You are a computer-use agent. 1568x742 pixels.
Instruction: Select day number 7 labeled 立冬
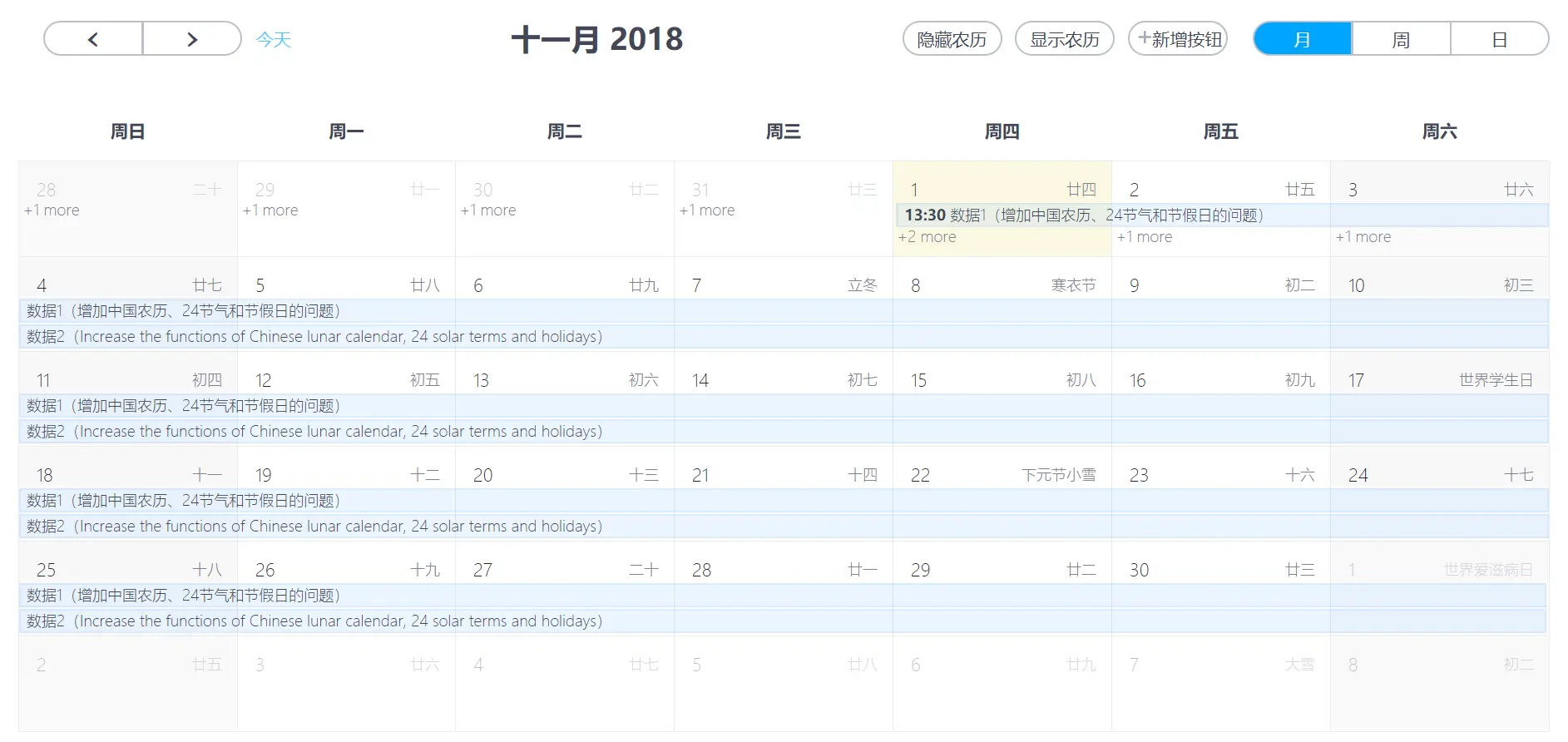point(696,286)
